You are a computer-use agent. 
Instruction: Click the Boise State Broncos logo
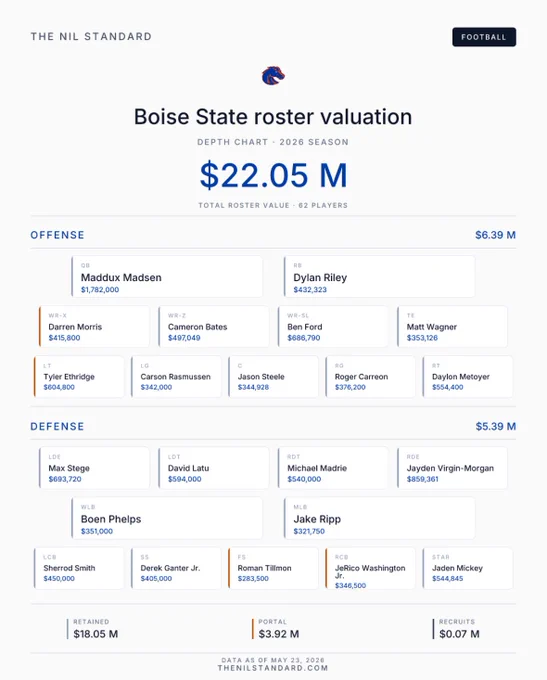click(x=273, y=76)
